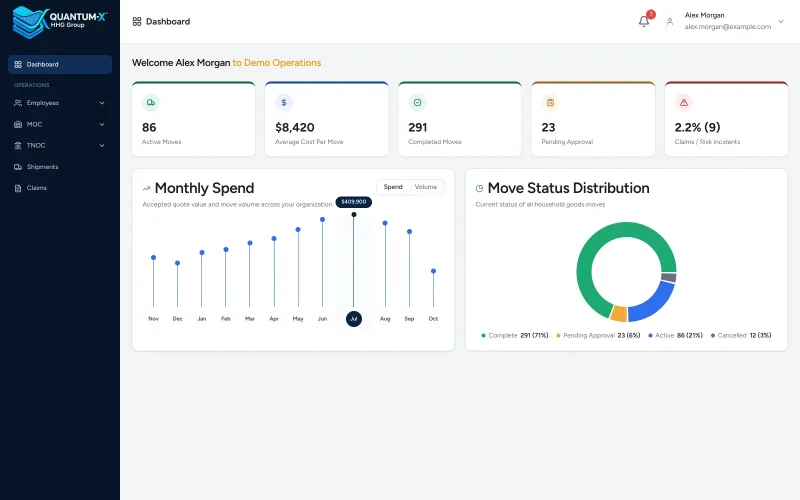
Task: Click the Employees people icon in sidebar
Action: pos(18,103)
